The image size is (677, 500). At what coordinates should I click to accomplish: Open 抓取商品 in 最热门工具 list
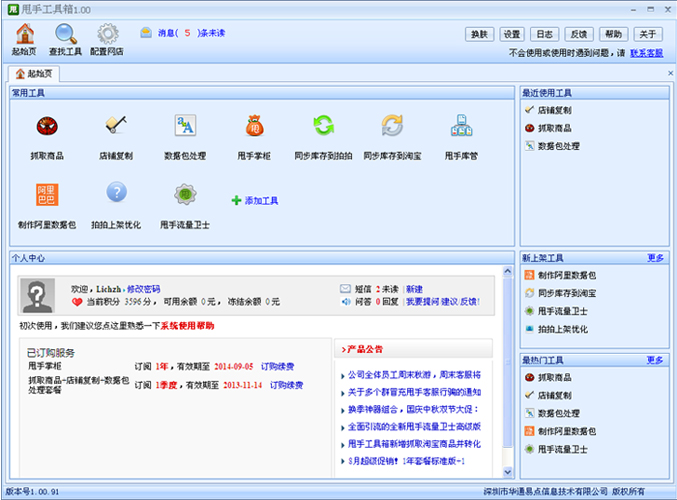click(x=554, y=377)
